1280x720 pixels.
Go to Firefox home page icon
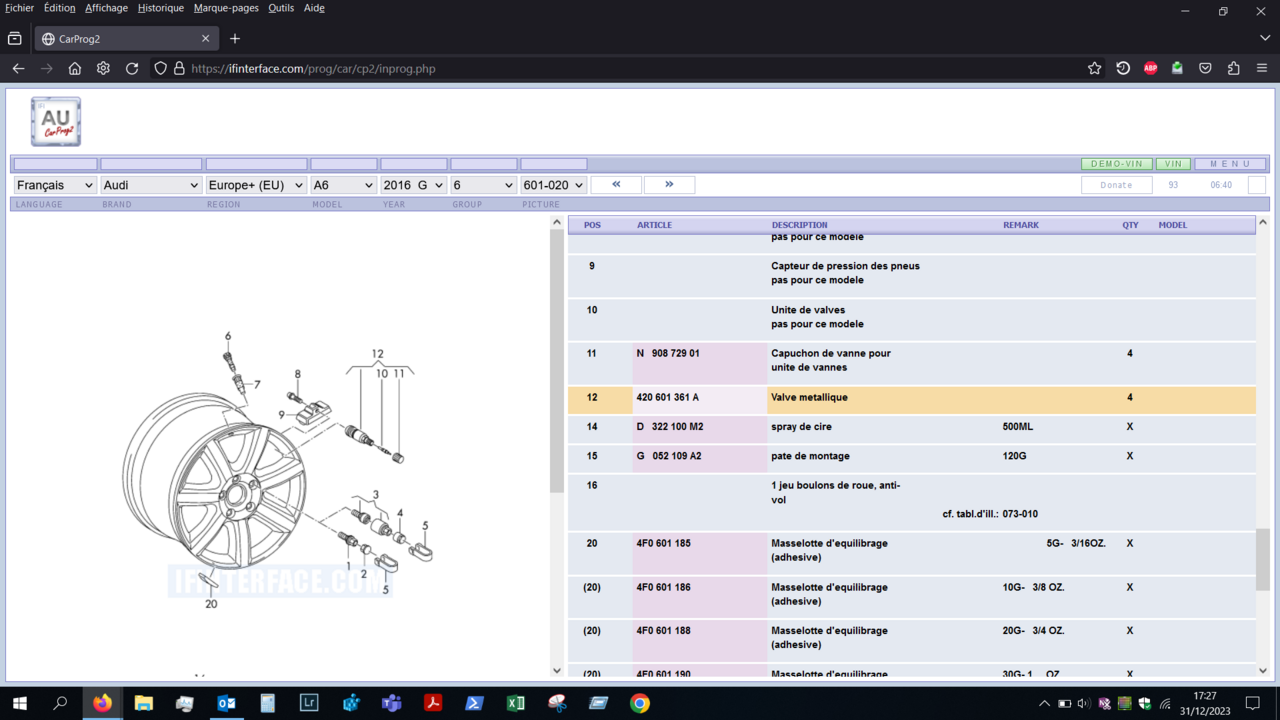pos(75,69)
